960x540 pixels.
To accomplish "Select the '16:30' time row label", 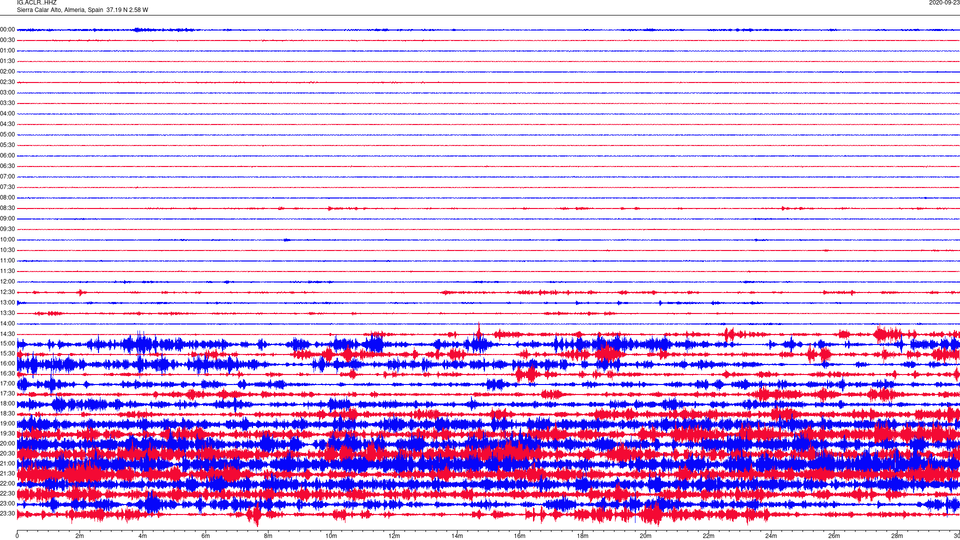I will pos(7,373).
